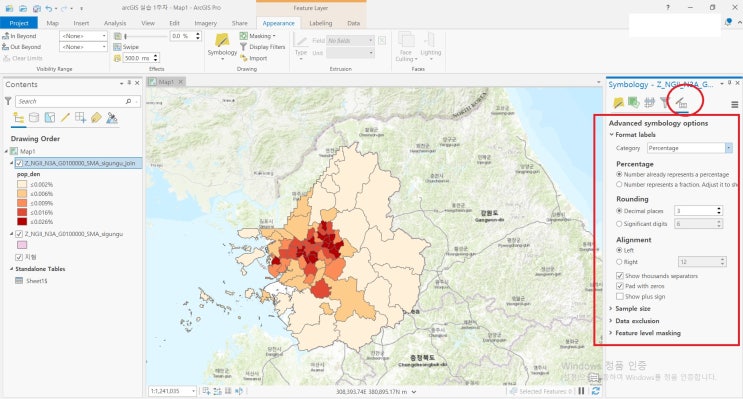Viewport: 743px width, 399px height.
Task: Click the Out Beyond visibility icon
Action: click(6, 47)
